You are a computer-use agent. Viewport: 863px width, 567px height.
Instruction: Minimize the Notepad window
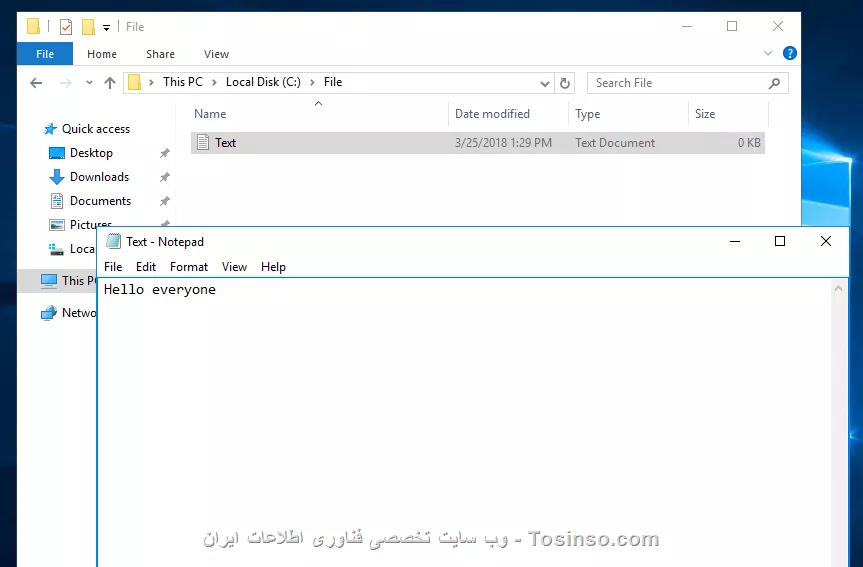point(735,241)
